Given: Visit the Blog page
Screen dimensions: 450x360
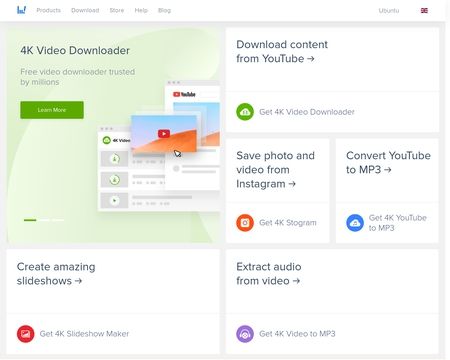Looking at the screenshot, I should (x=164, y=10).
